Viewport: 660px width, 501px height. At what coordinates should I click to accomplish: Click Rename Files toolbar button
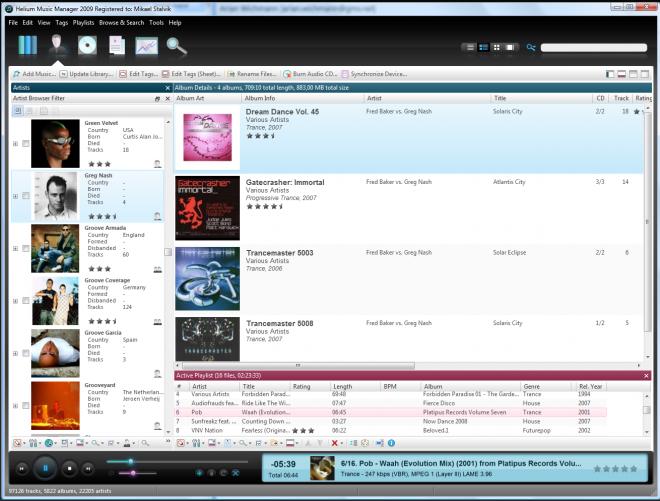pyautogui.click(x=252, y=74)
